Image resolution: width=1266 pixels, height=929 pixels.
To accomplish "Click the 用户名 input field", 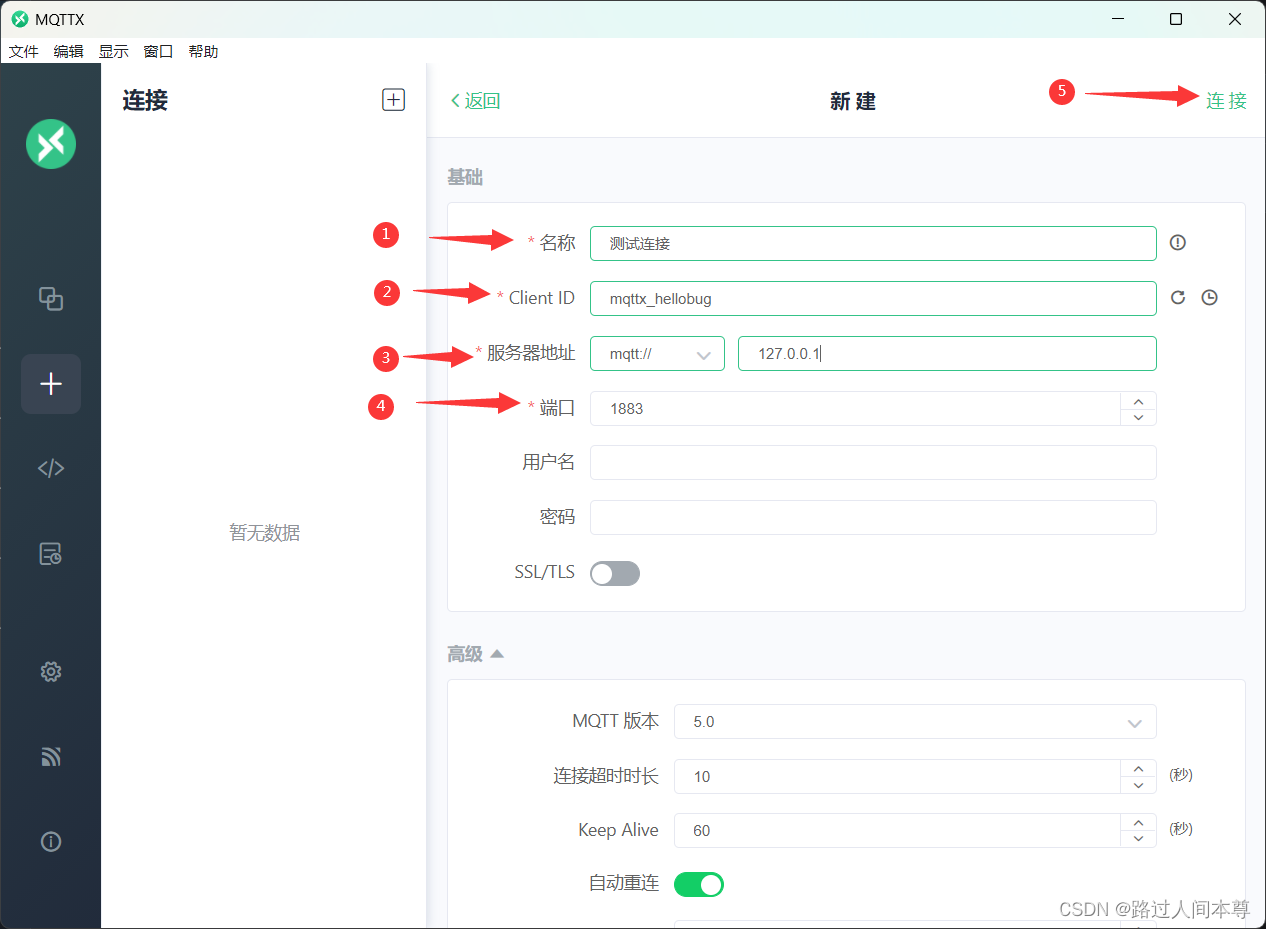I will tap(873, 463).
